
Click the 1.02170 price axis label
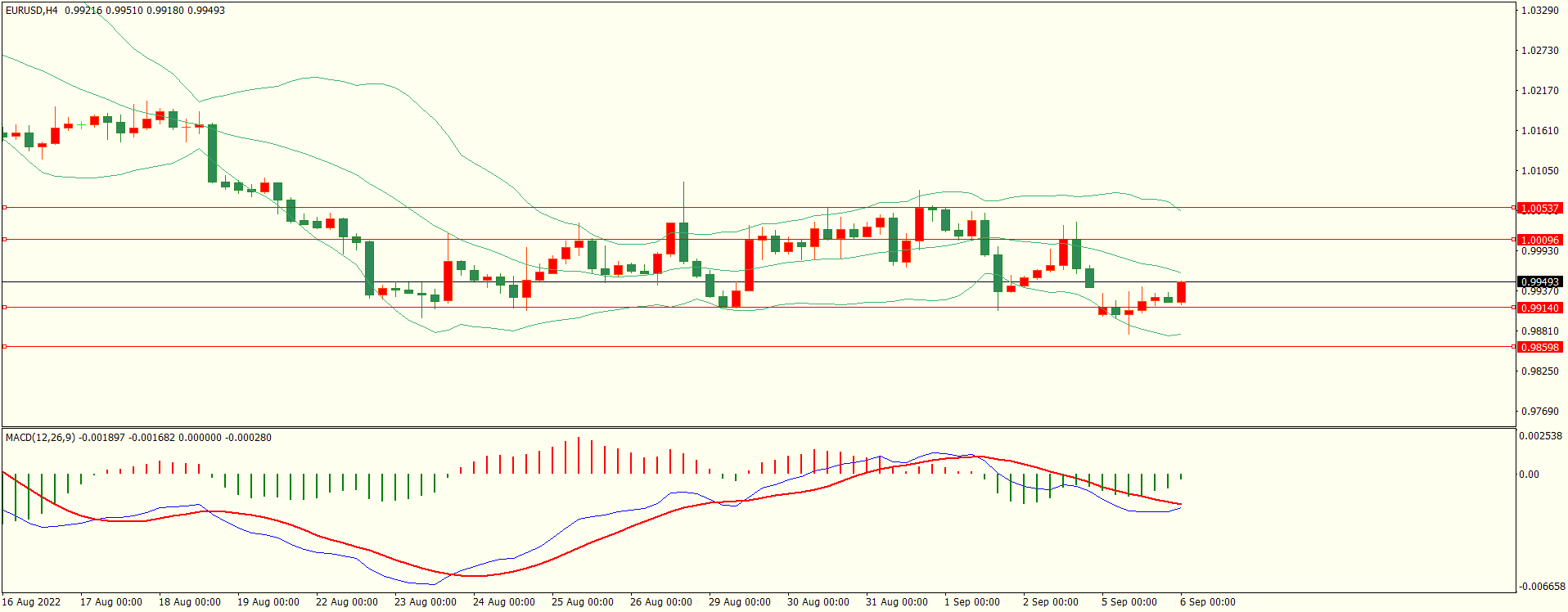coord(1539,91)
